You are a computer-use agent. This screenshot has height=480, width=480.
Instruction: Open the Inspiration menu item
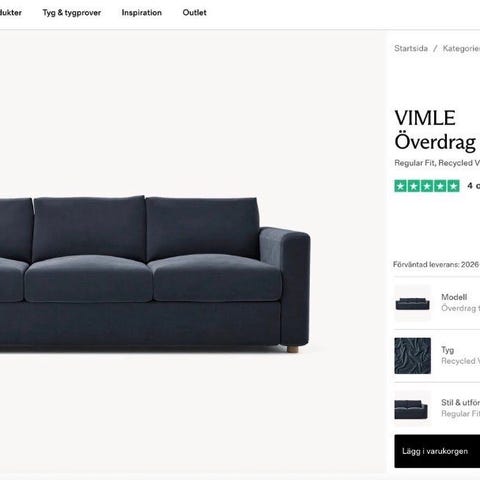pyautogui.click(x=142, y=13)
